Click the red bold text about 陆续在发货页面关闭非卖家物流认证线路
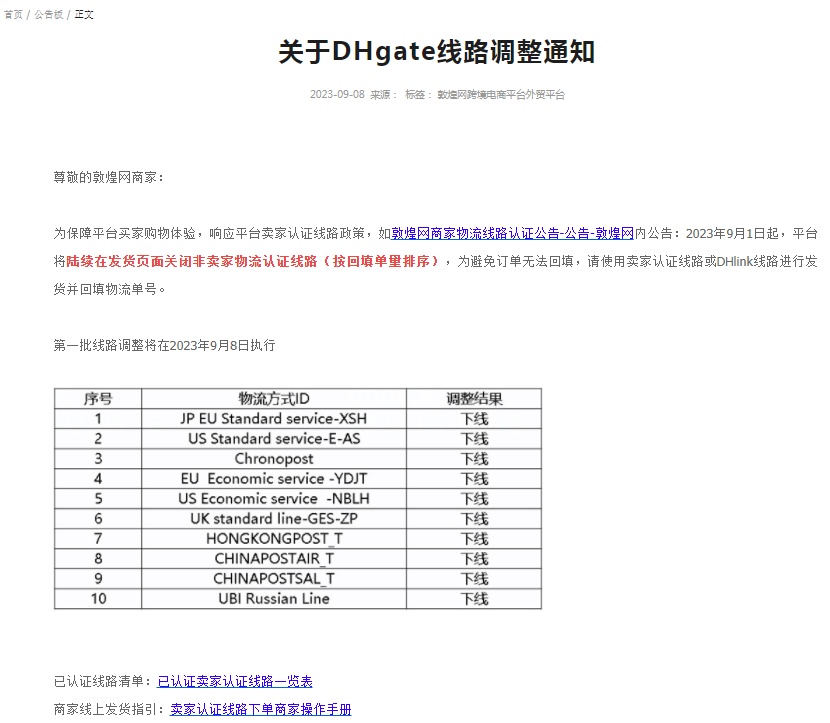Viewport: 830px width, 723px height. coord(252,261)
